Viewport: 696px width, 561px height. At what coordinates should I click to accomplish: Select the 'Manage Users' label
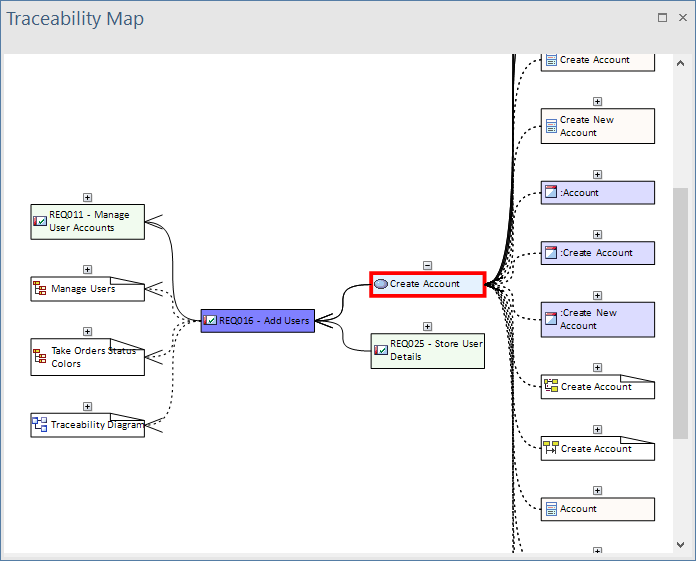tap(83, 288)
